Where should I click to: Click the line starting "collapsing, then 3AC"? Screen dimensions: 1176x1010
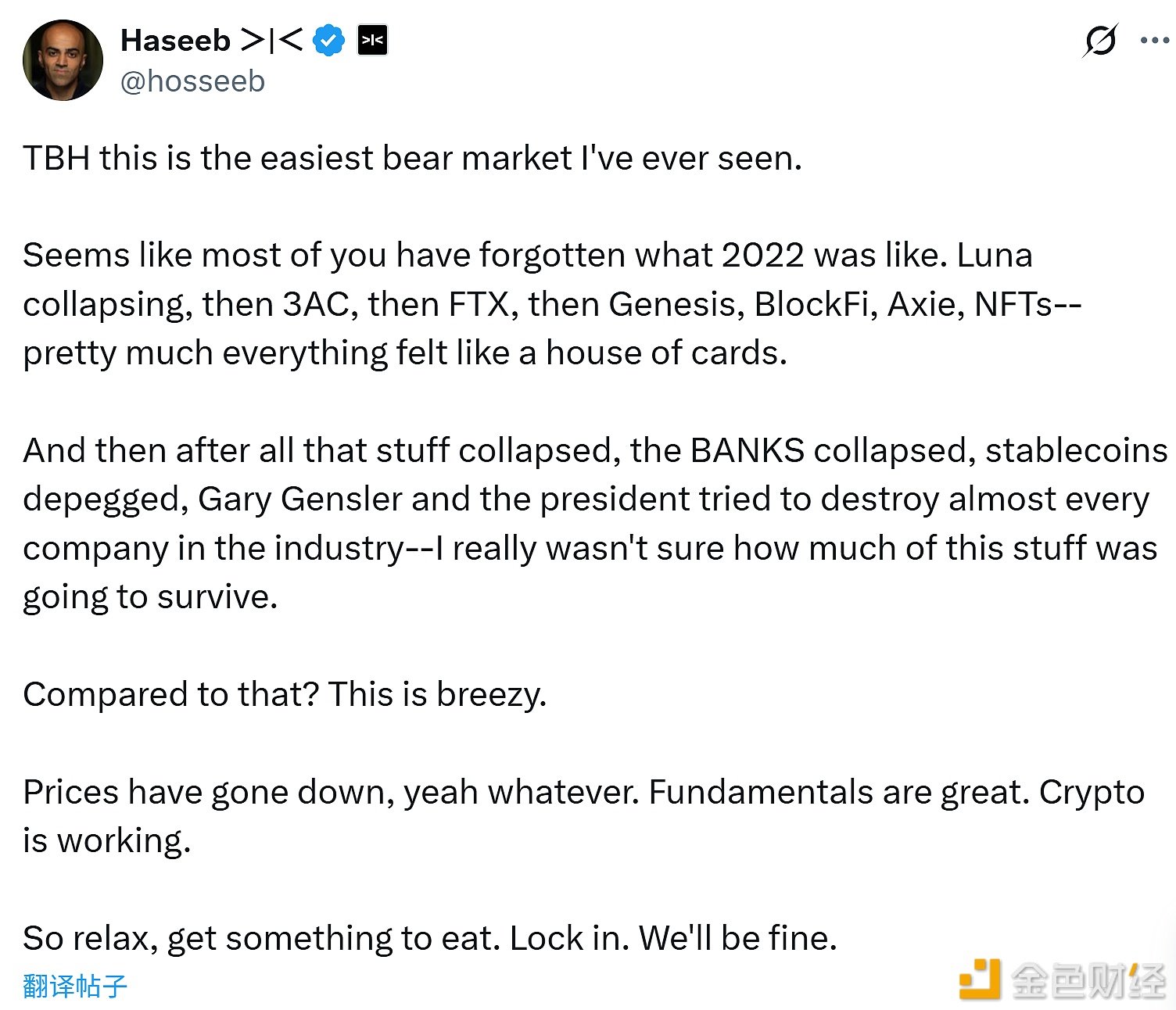(551, 304)
